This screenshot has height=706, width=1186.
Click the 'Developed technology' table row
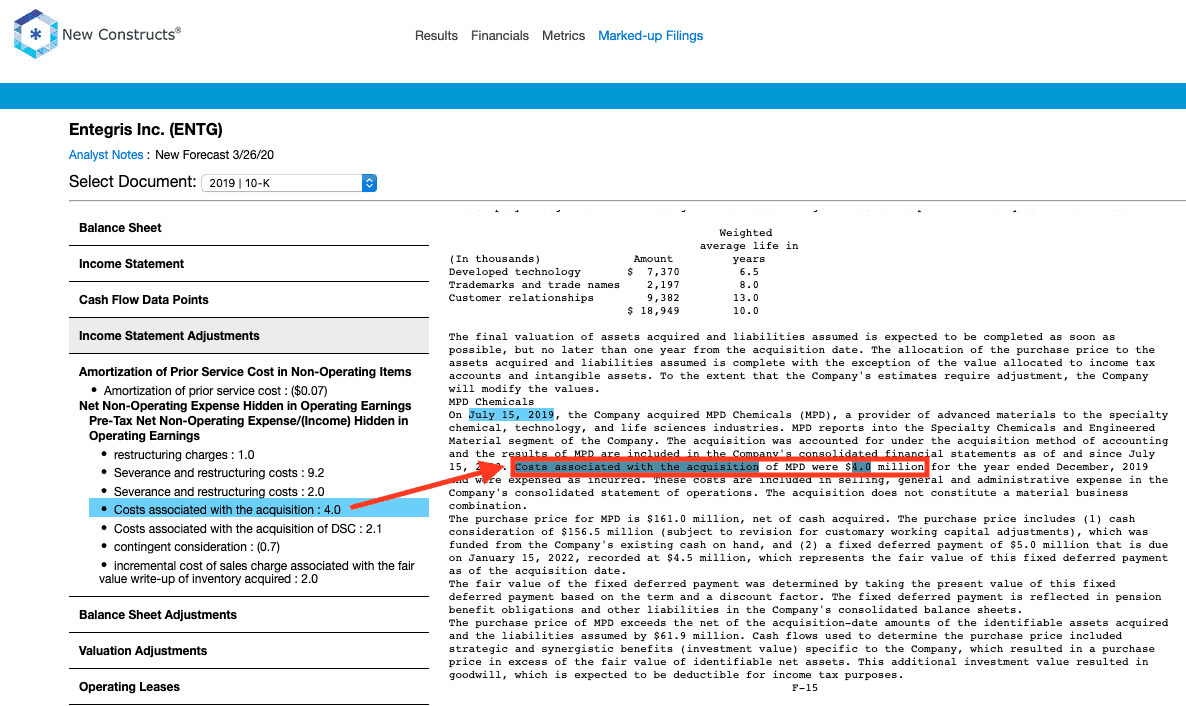point(604,272)
